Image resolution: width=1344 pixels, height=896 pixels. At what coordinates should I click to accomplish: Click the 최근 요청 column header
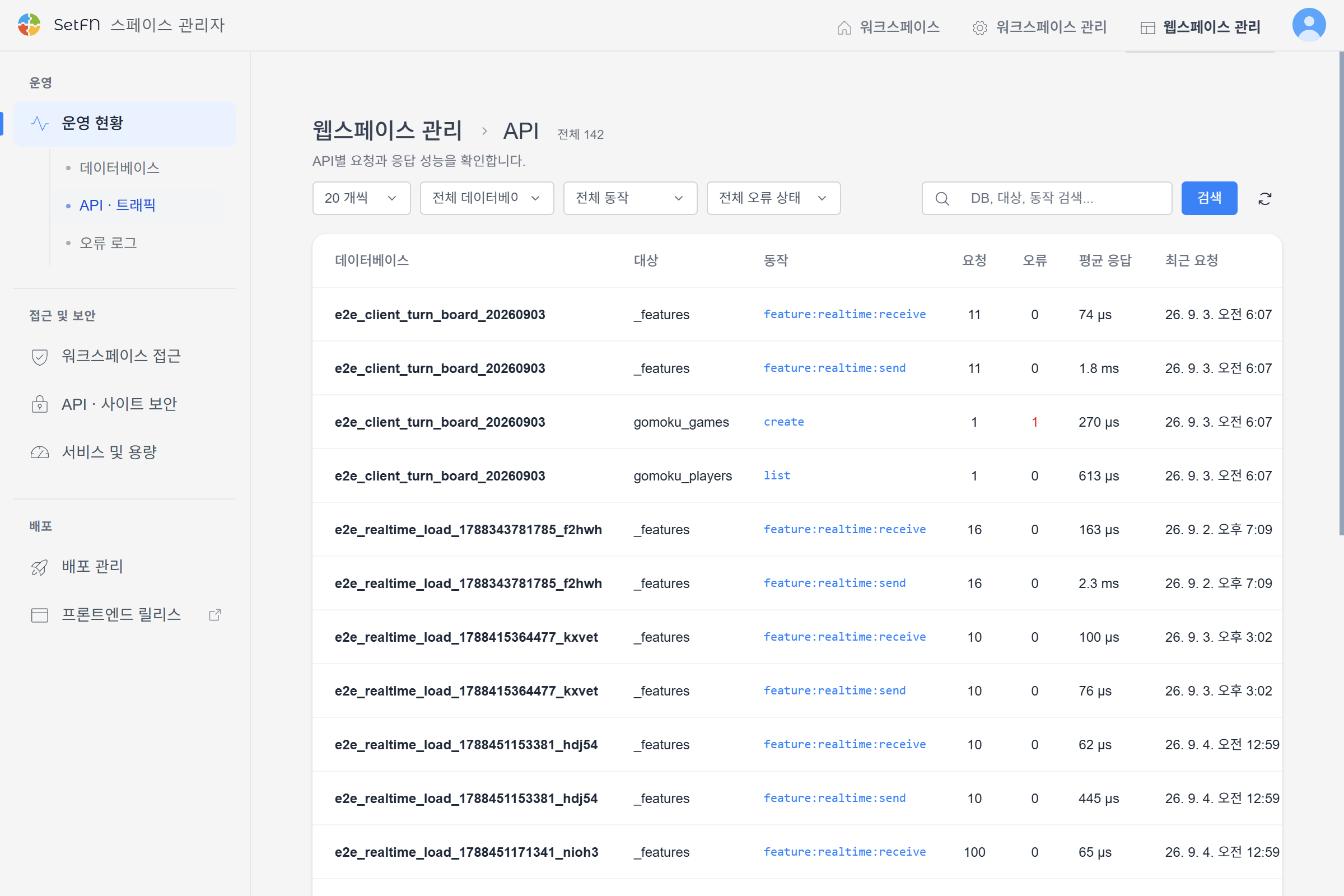(x=1192, y=260)
